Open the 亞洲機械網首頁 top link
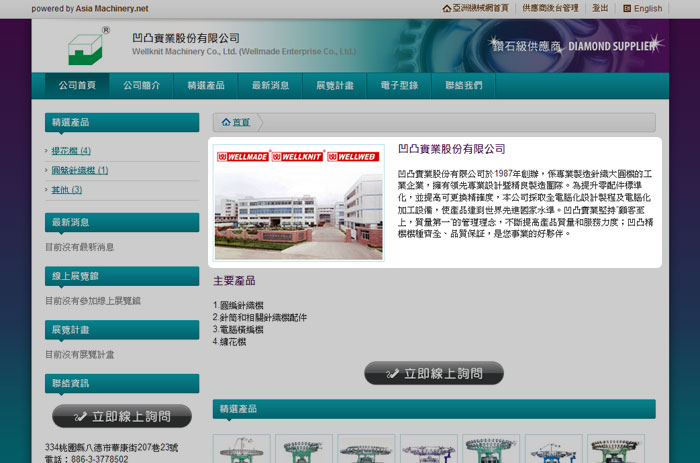Image resolution: width=700 pixels, height=463 pixels. (x=480, y=8)
